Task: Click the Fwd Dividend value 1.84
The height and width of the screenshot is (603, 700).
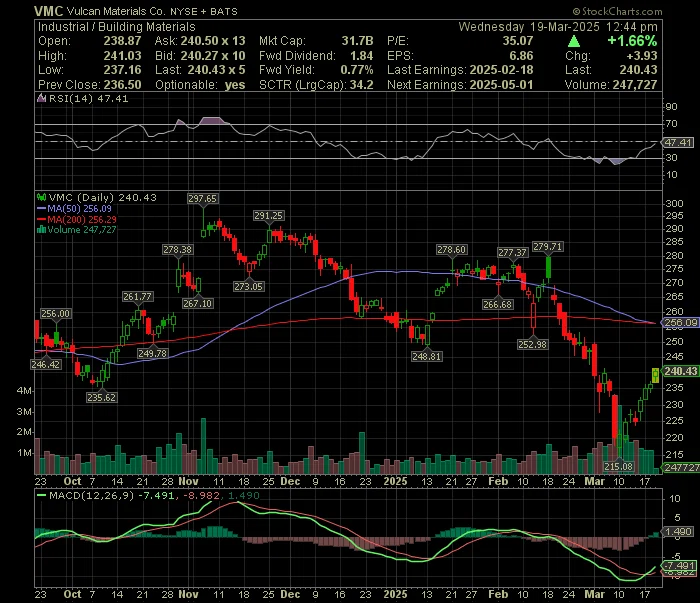Action: point(362,56)
